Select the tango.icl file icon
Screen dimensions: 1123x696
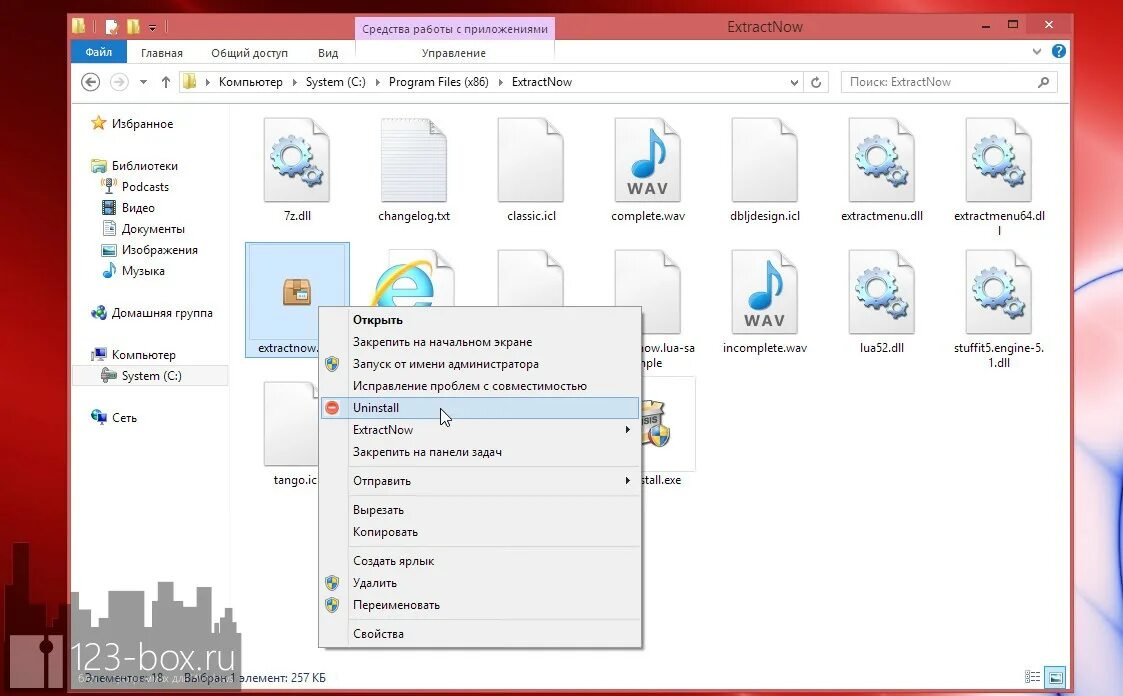[x=291, y=424]
